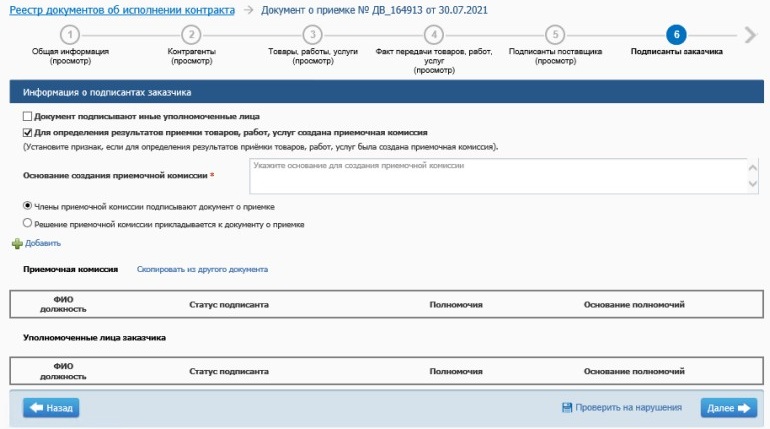Click 'ФИО должность' header in Уполномоченные лица table
Viewport: 770px width, 429px height.
coord(63,372)
